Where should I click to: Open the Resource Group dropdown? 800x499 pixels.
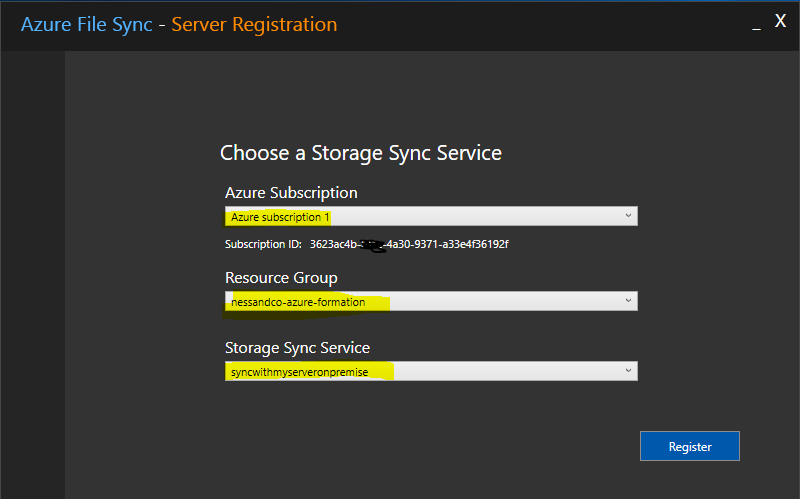(431, 301)
